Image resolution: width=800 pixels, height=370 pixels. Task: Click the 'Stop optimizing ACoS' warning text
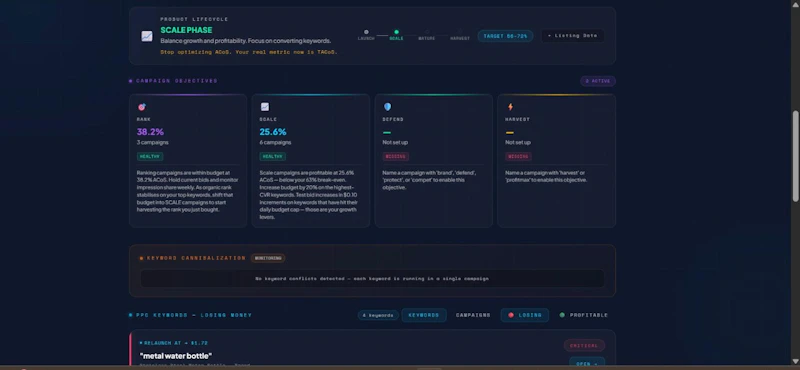(249, 52)
